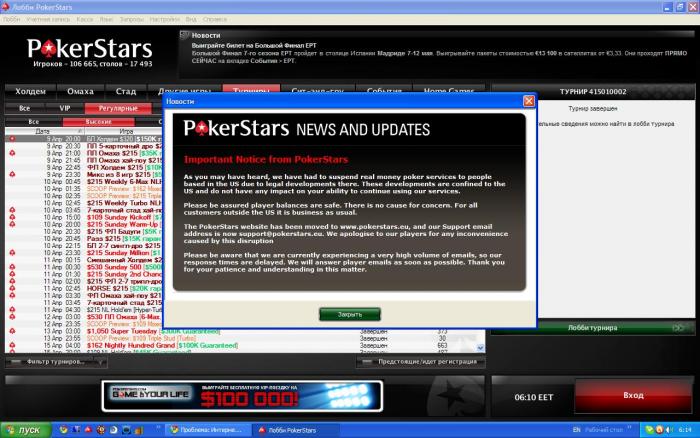Open the Лобби menu
700x438 pixels.
click(12, 19)
